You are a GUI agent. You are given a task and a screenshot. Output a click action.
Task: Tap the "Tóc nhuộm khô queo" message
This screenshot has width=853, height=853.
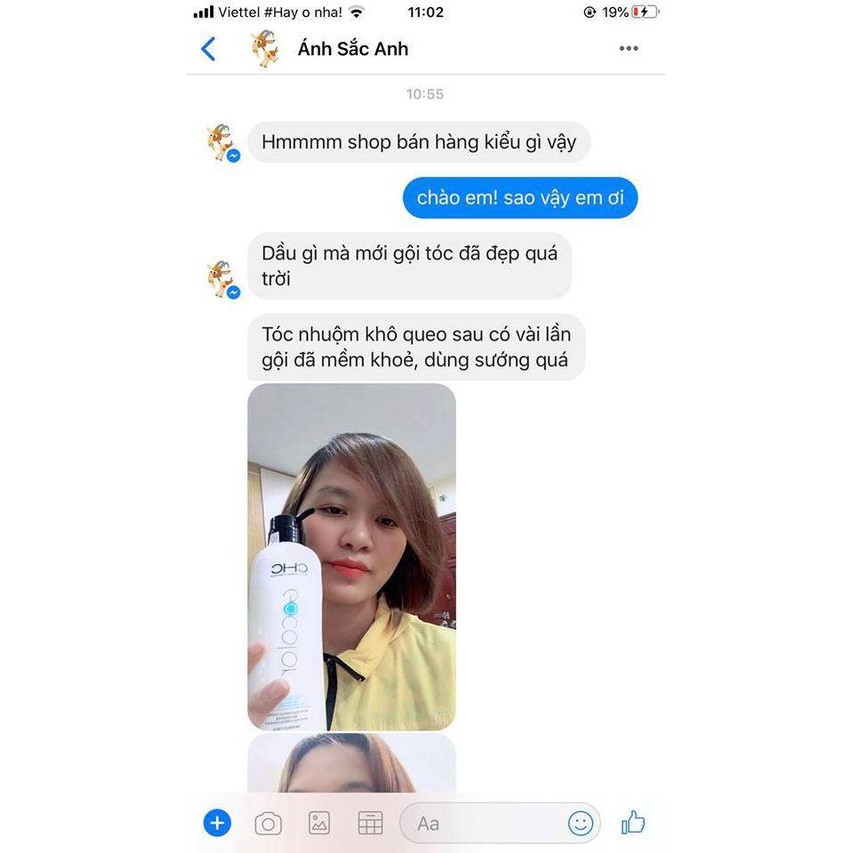(416, 347)
